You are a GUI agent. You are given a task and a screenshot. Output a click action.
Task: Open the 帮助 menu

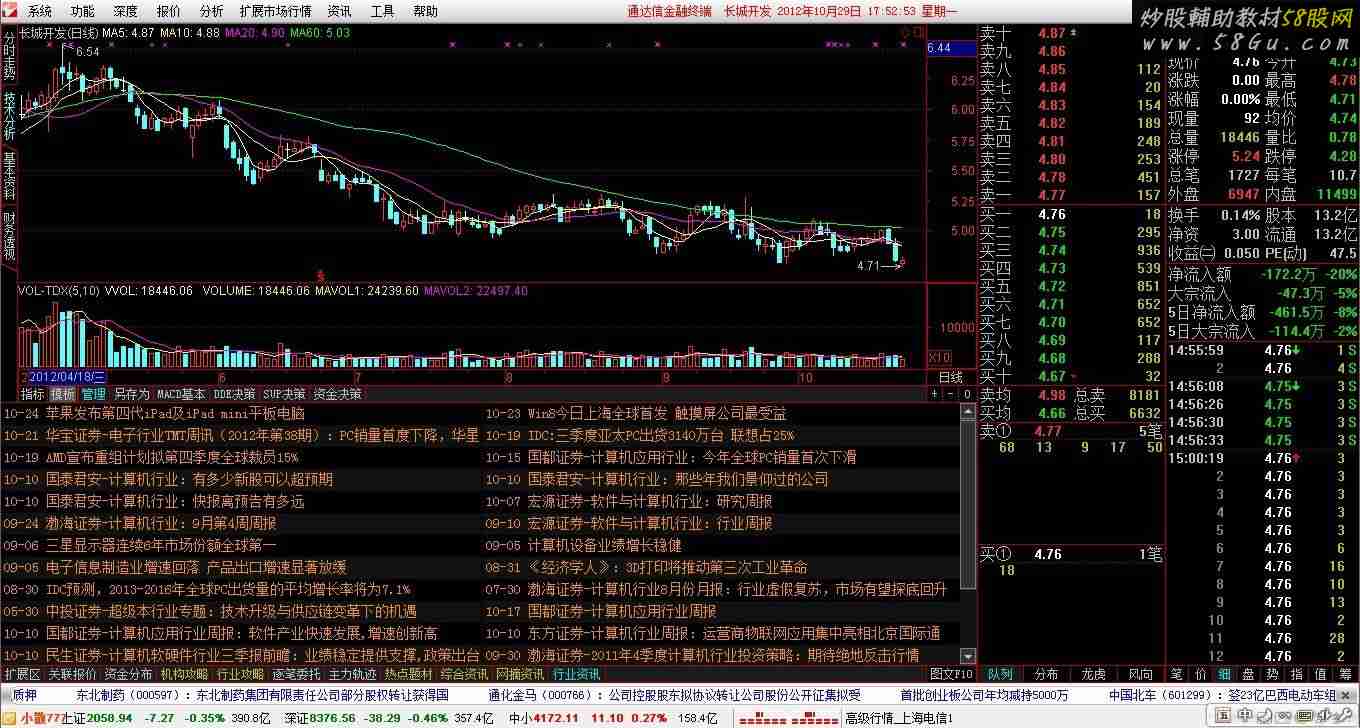425,11
